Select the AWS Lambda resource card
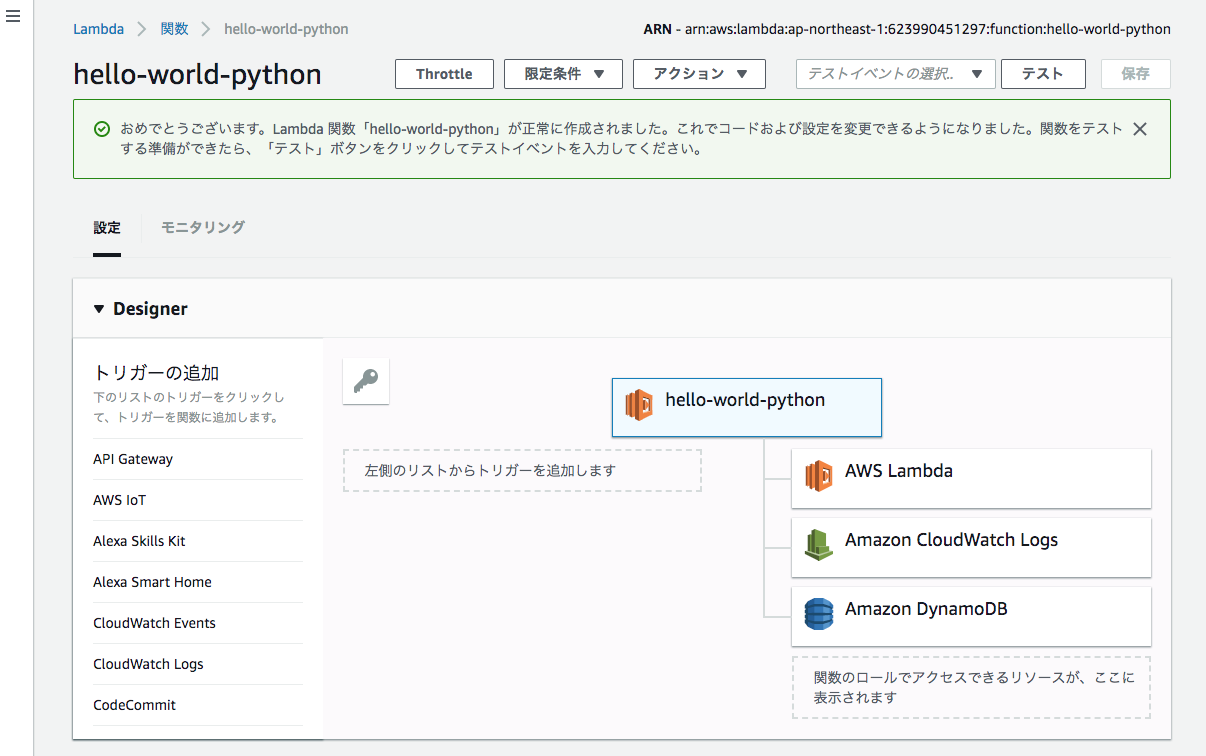1206x756 pixels. pos(971,478)
